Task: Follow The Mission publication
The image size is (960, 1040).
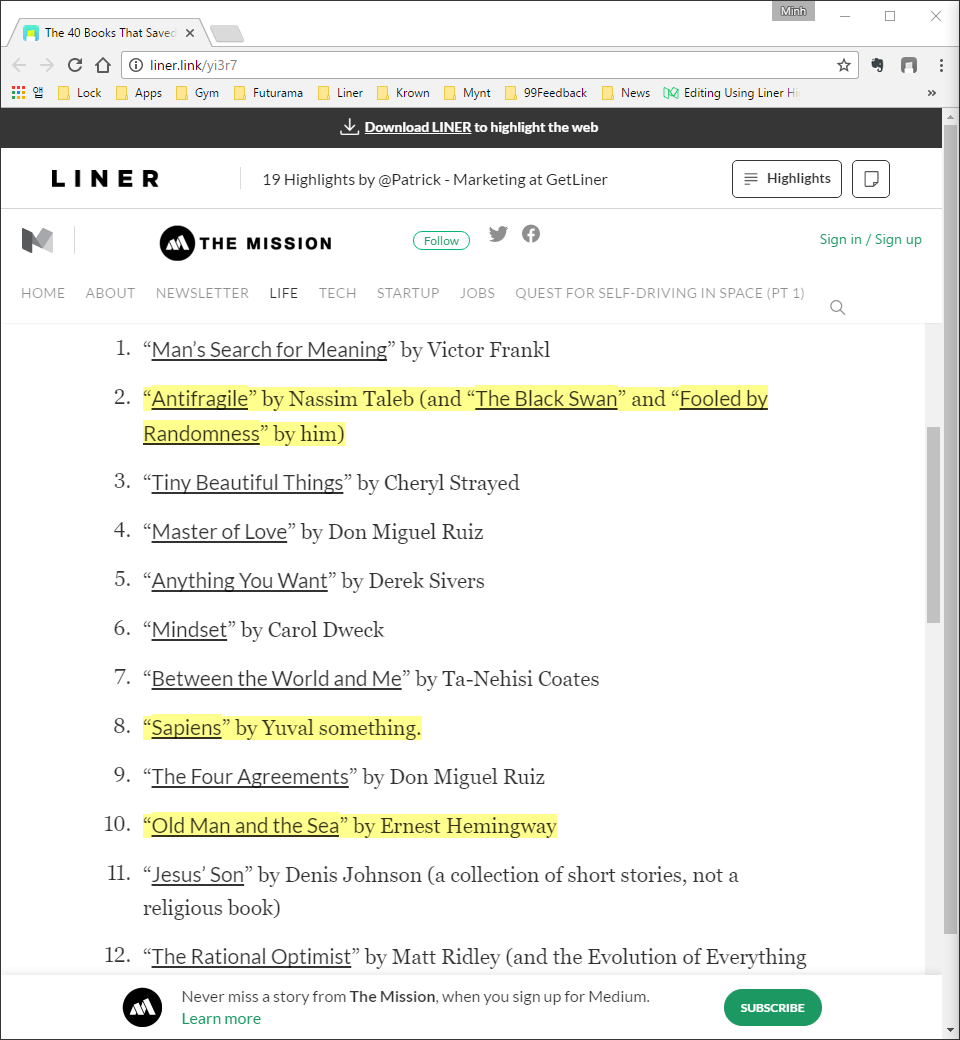Action: pos(441,241)
